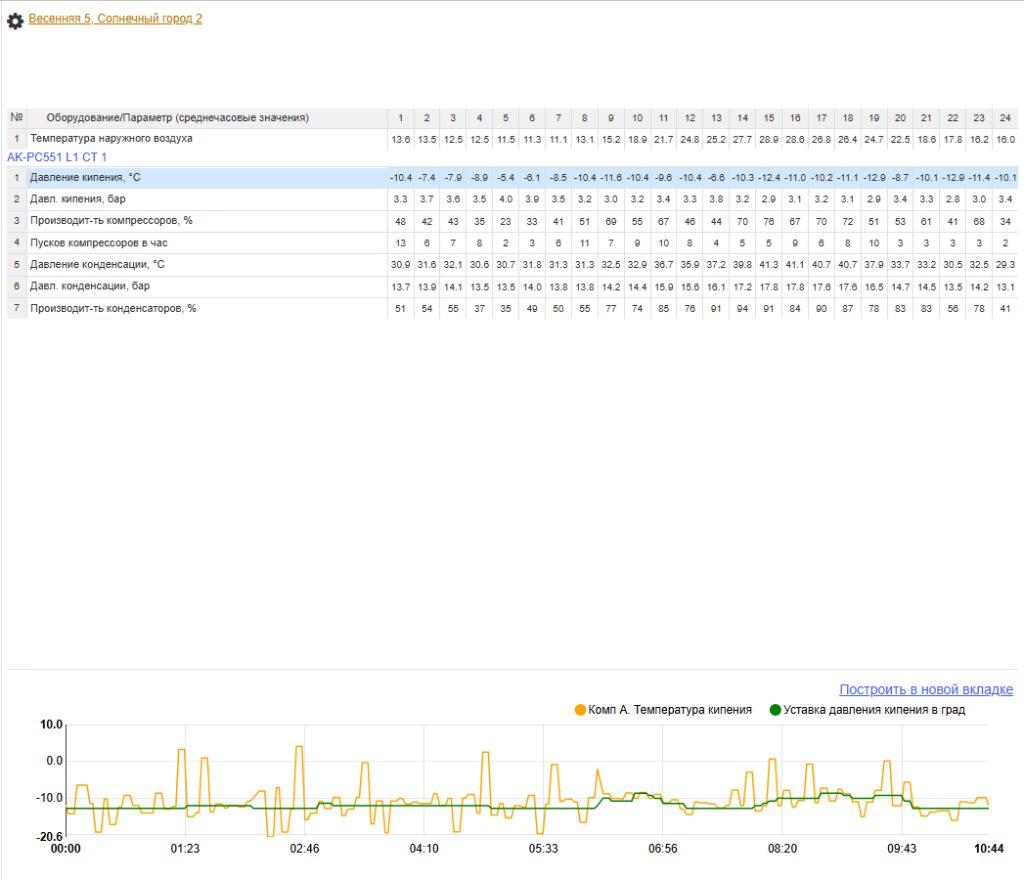Image resolution: width=1024 pixels, height=880 pixels.
Task: Open the Весенняя 5, Солнечный город 2 link
Action: click(115, 18)
